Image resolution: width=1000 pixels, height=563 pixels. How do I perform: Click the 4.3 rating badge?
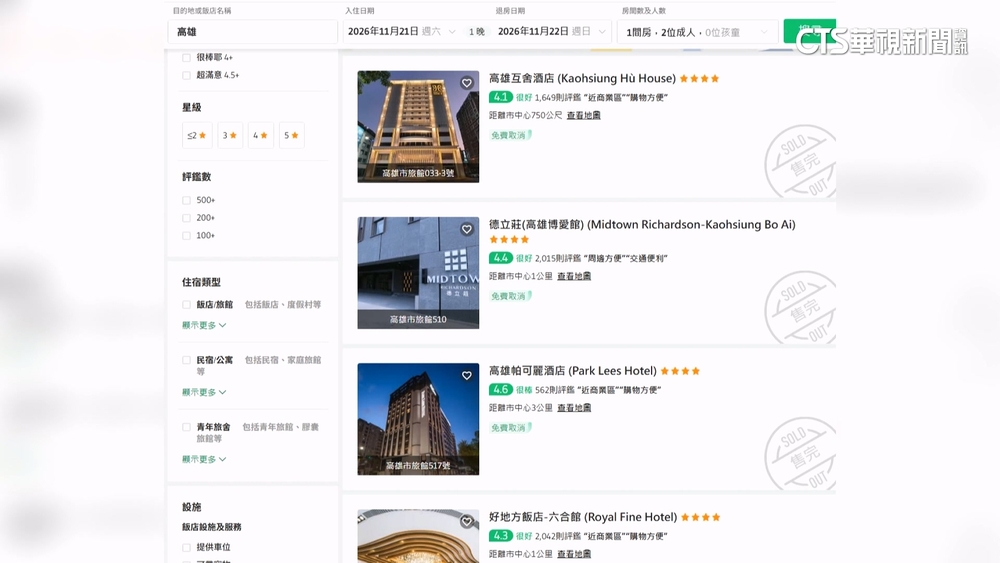[x=501, y=536]
